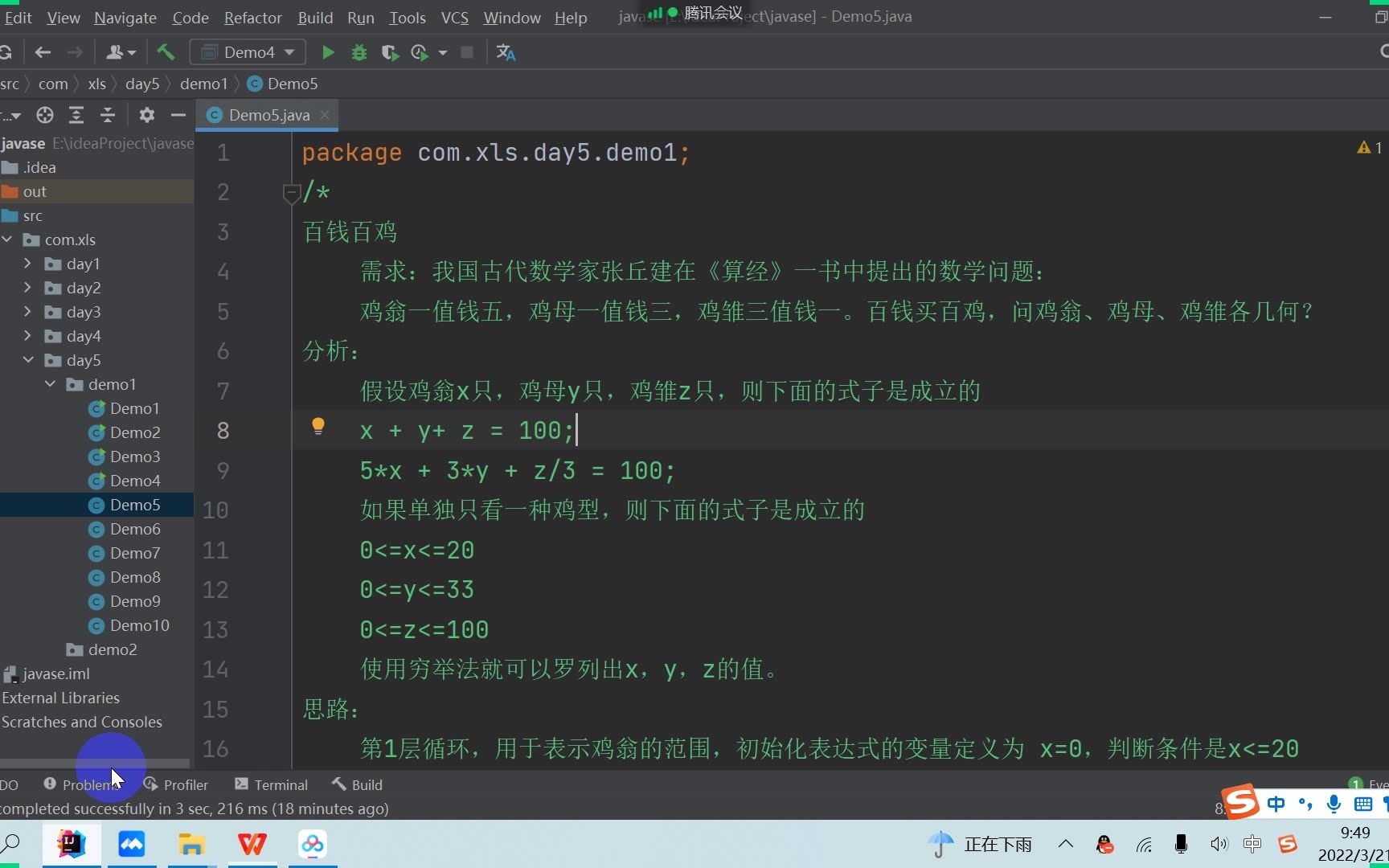Expand the day2 folder
1389x868 pixels.
pyautogui.click(x=27, y=288)
